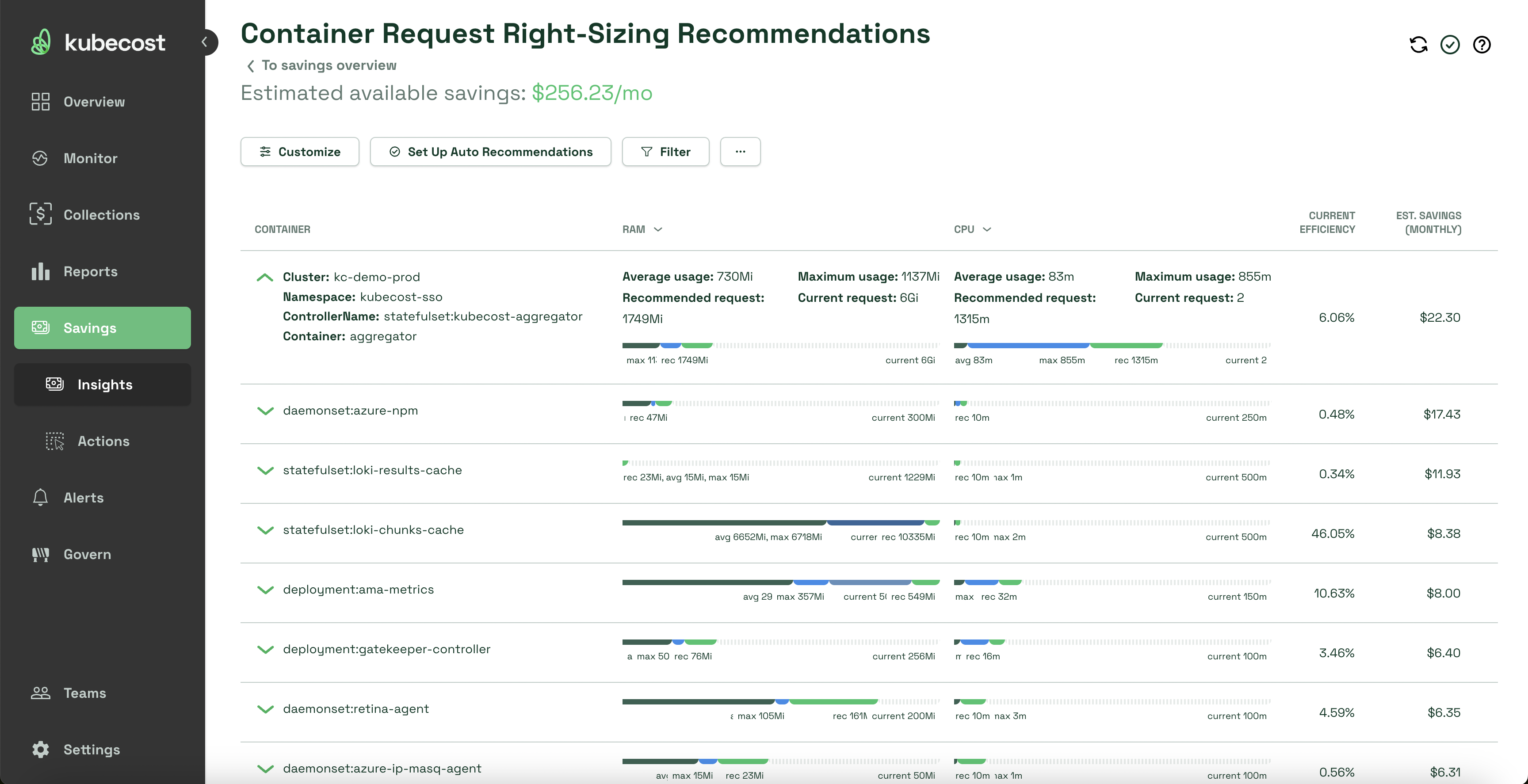Open the Actions submenu item

(x=102, y=441)
